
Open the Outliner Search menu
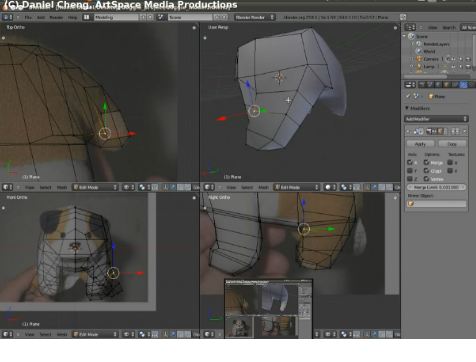tap(449, 28)
